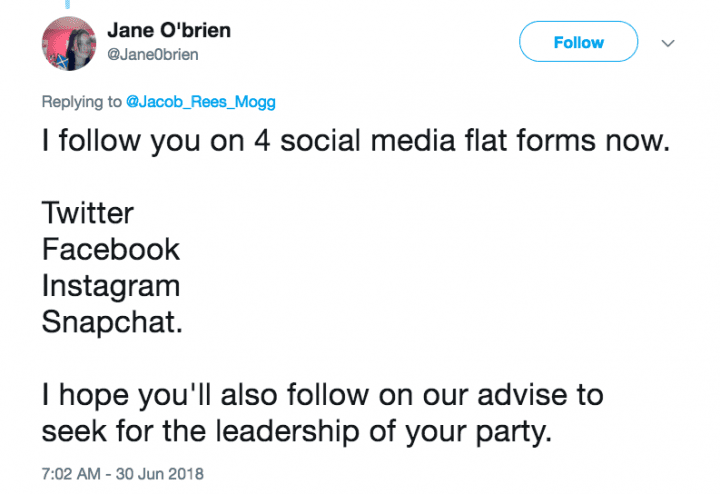Select the word Instagram in the tweet
This screenshot has height=494, width=720.
(x=111, y=287)
